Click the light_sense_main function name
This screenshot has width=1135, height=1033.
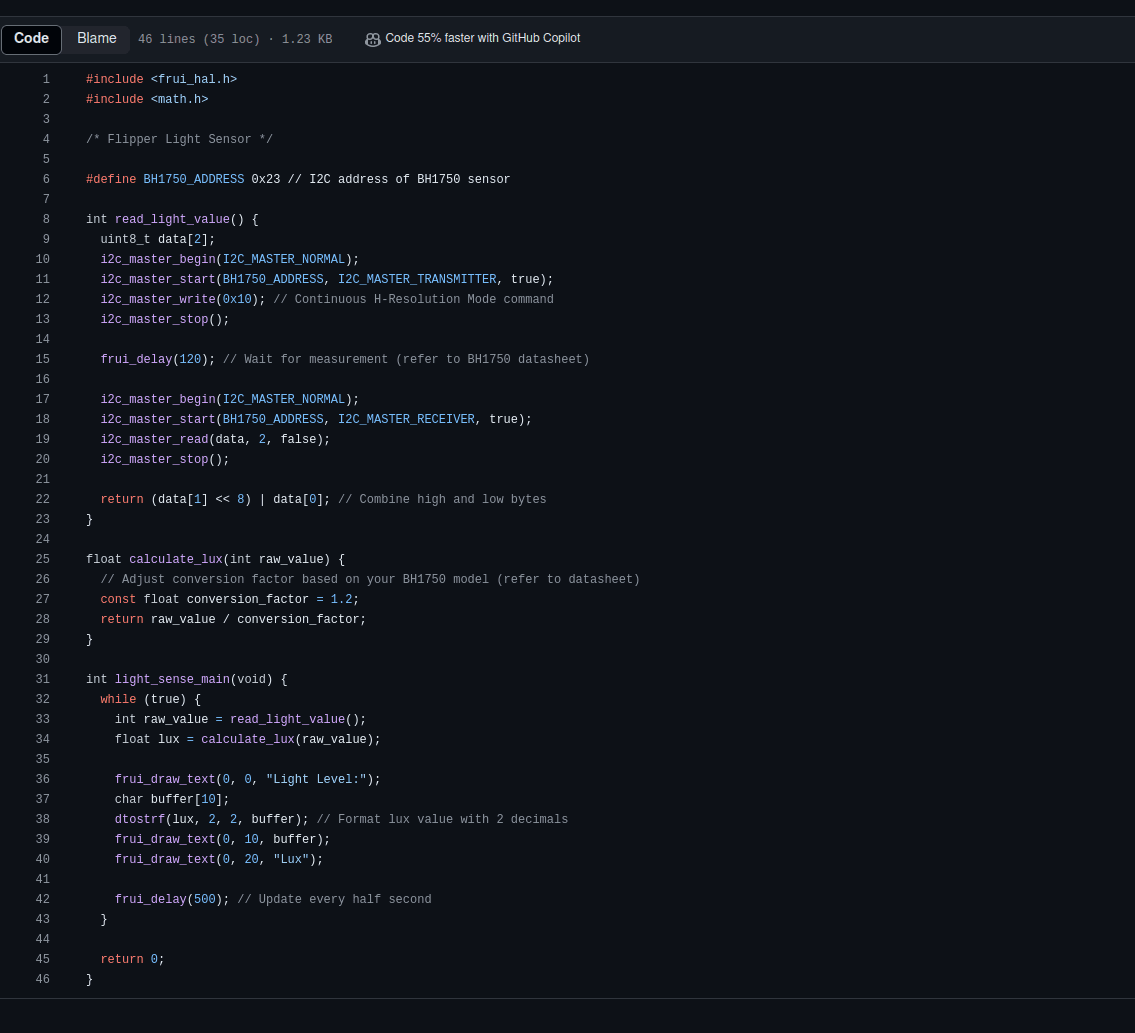tap(172, 680)
